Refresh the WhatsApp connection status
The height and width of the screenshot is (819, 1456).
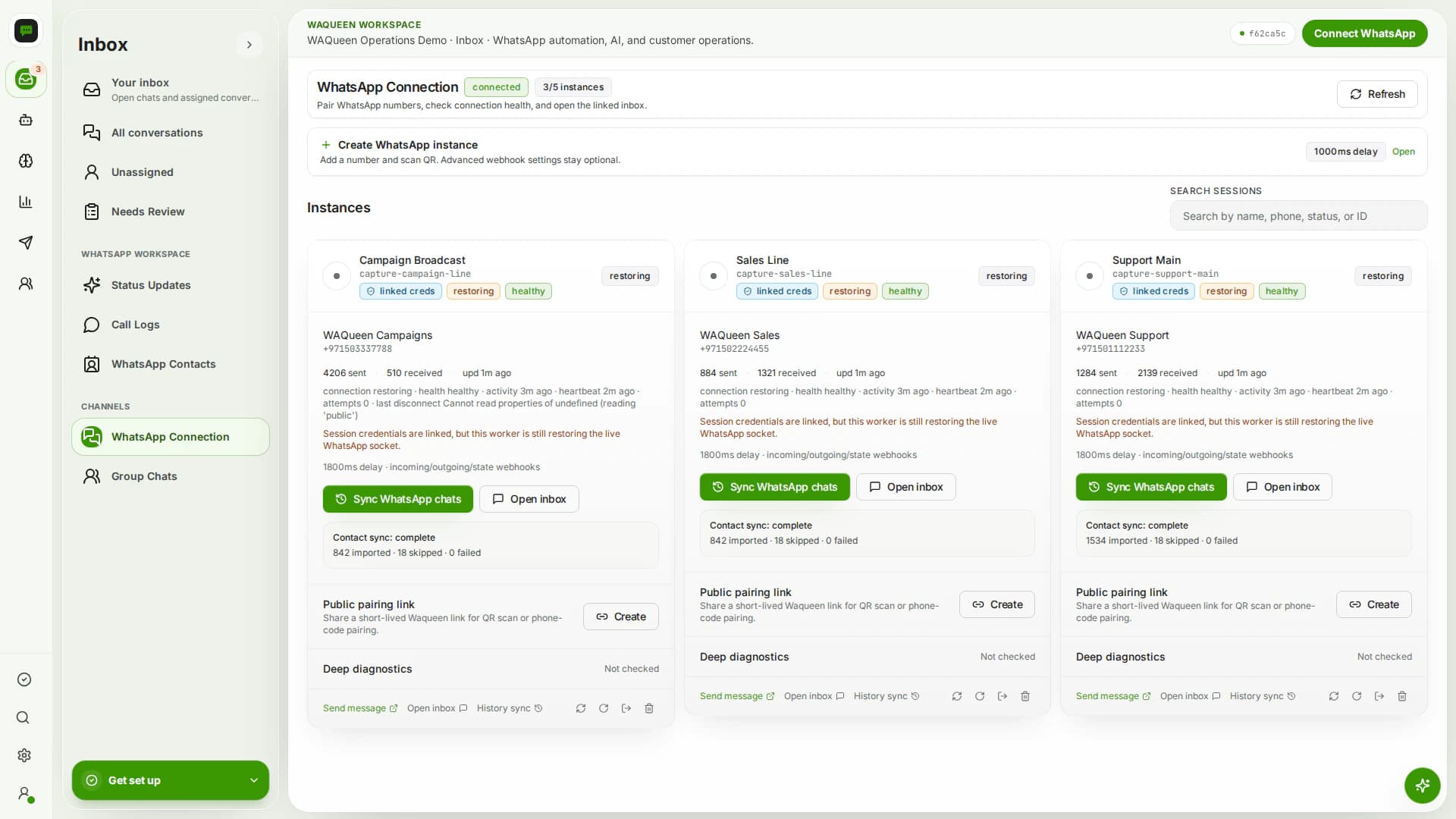(1377, 94)
